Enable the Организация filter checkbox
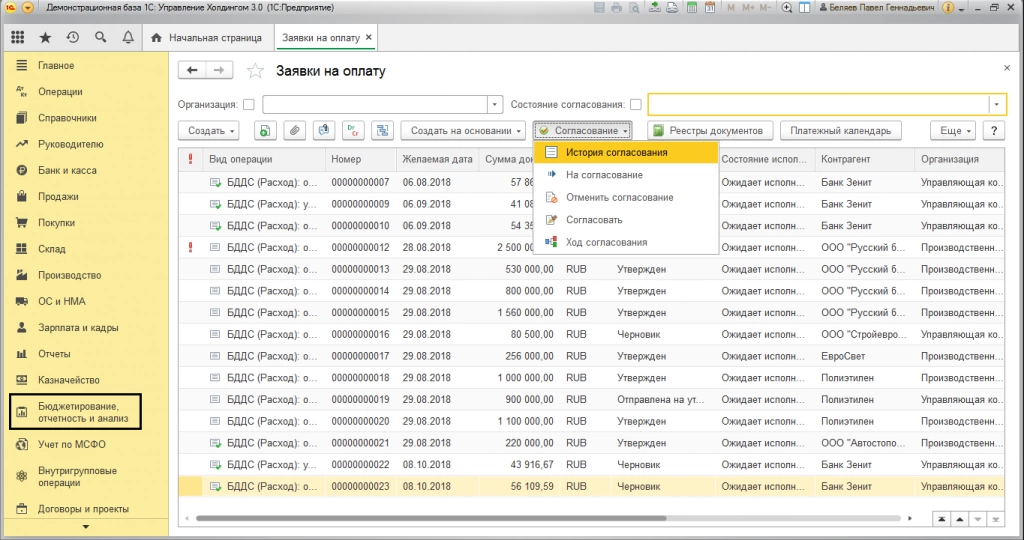The image size is (1024, 540). [x=248, y=104]
